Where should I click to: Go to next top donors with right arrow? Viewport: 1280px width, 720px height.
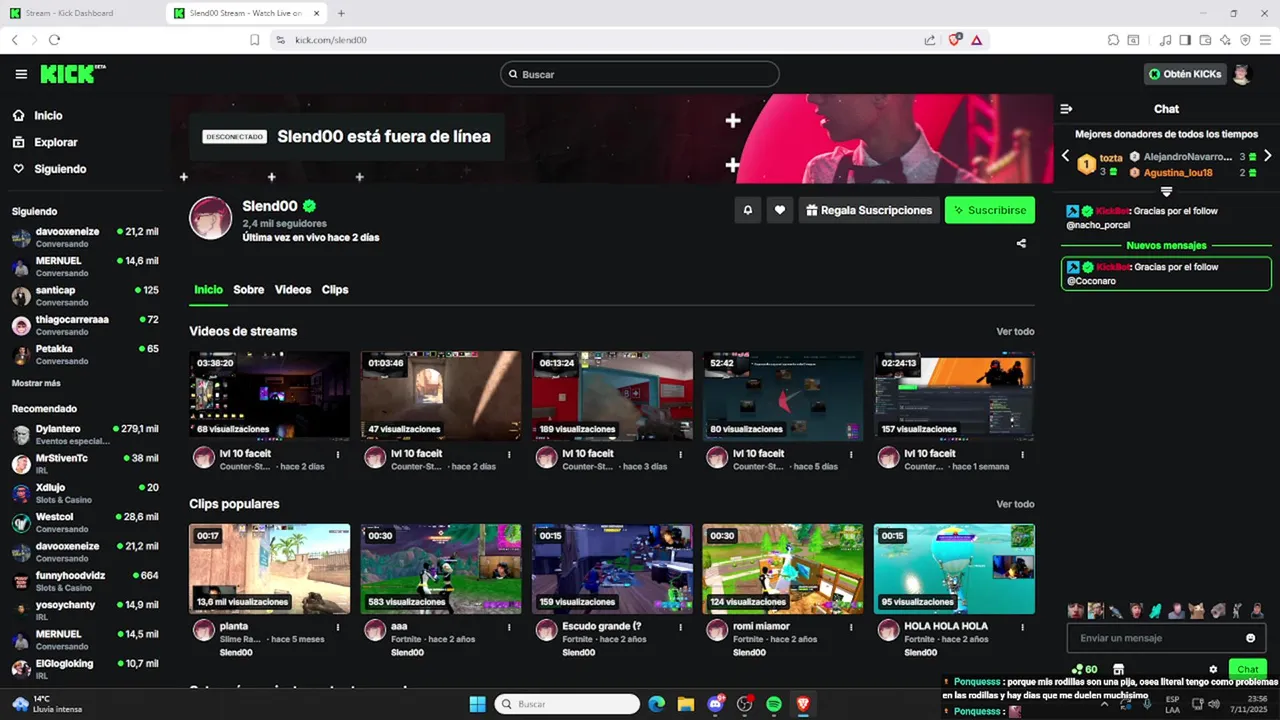coord(1268,156)
